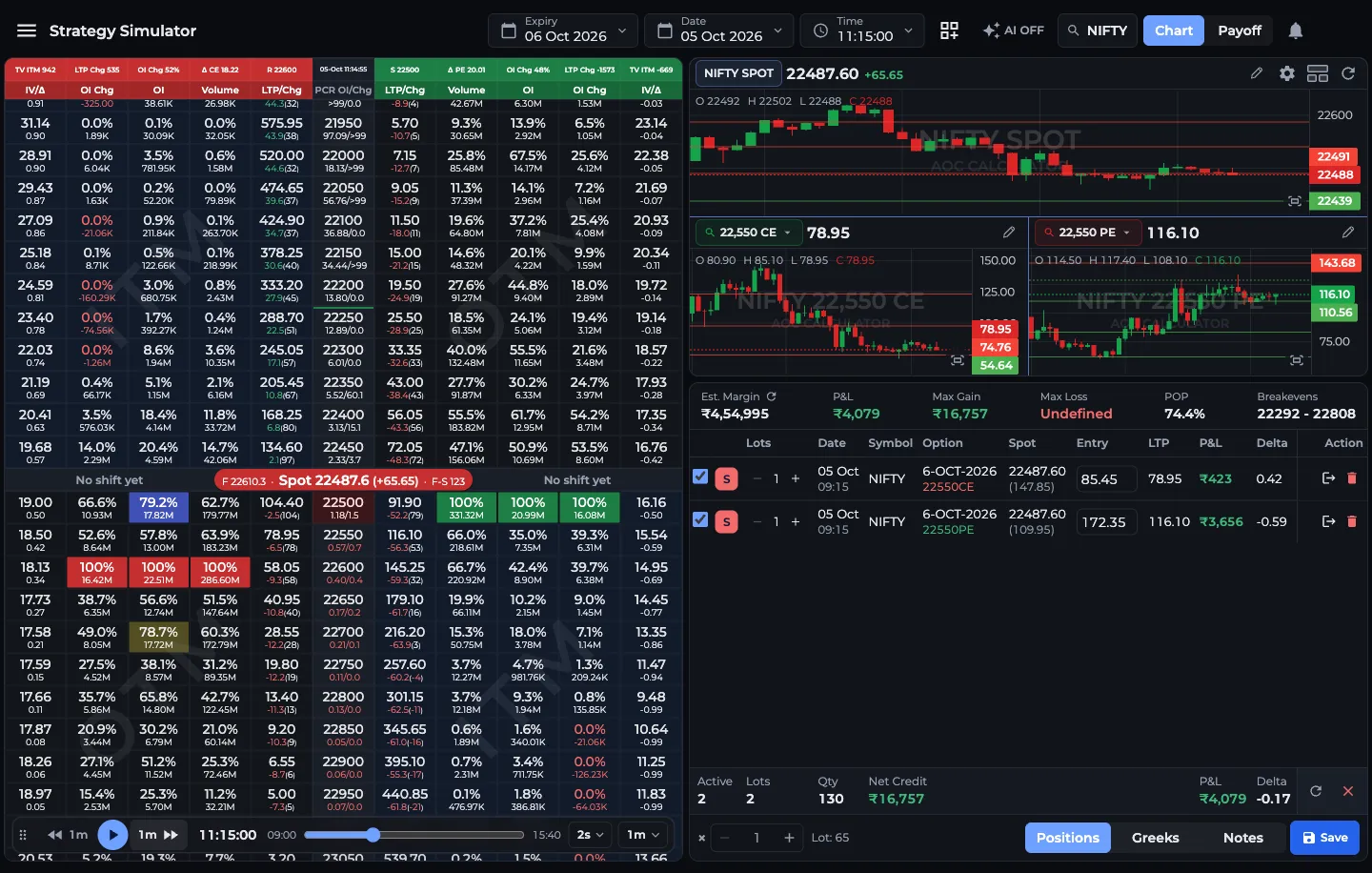
Task: Edit the 22,550 CE chart with pencil
Action: point(1009,233)
